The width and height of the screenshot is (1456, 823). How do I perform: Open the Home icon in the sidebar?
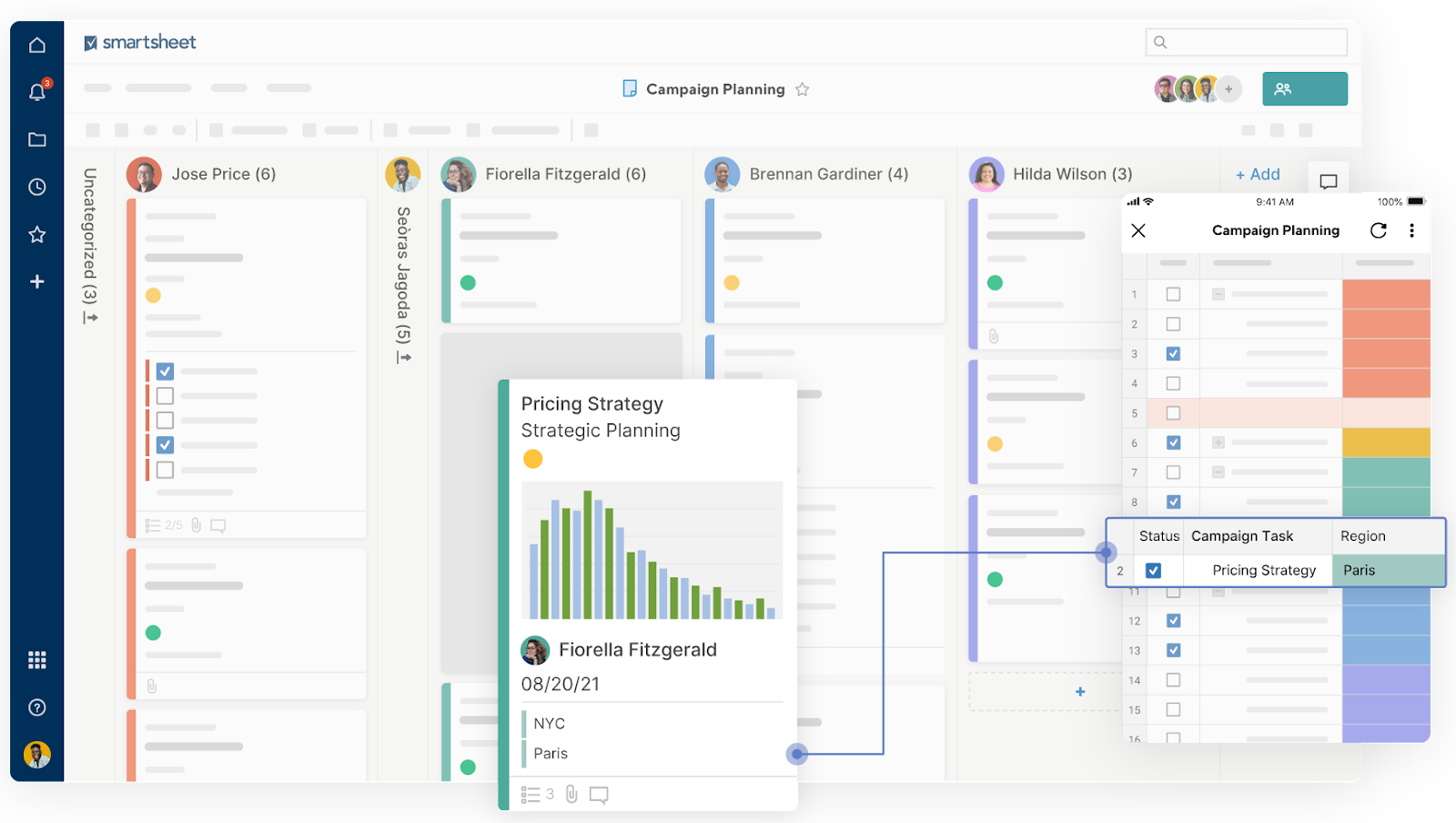pos(36,44)
